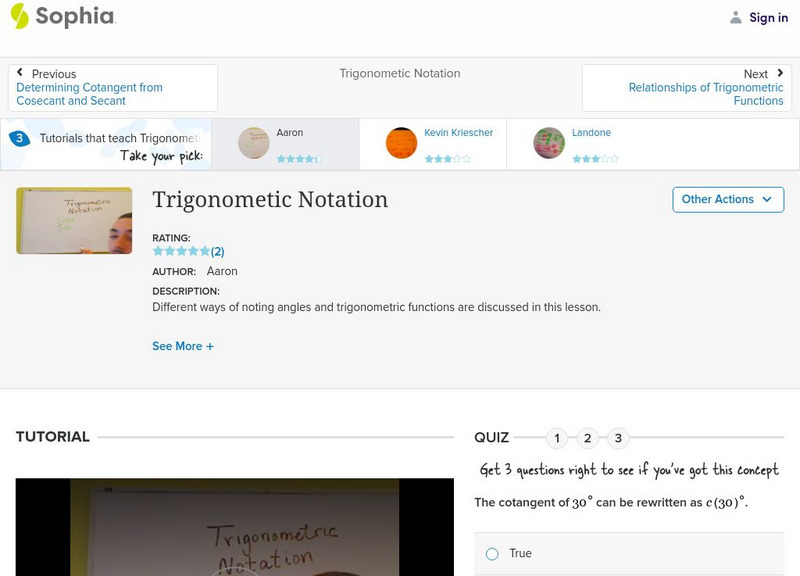Select the True answer option
The image size is (800, 576).
(x=491, y=553)
